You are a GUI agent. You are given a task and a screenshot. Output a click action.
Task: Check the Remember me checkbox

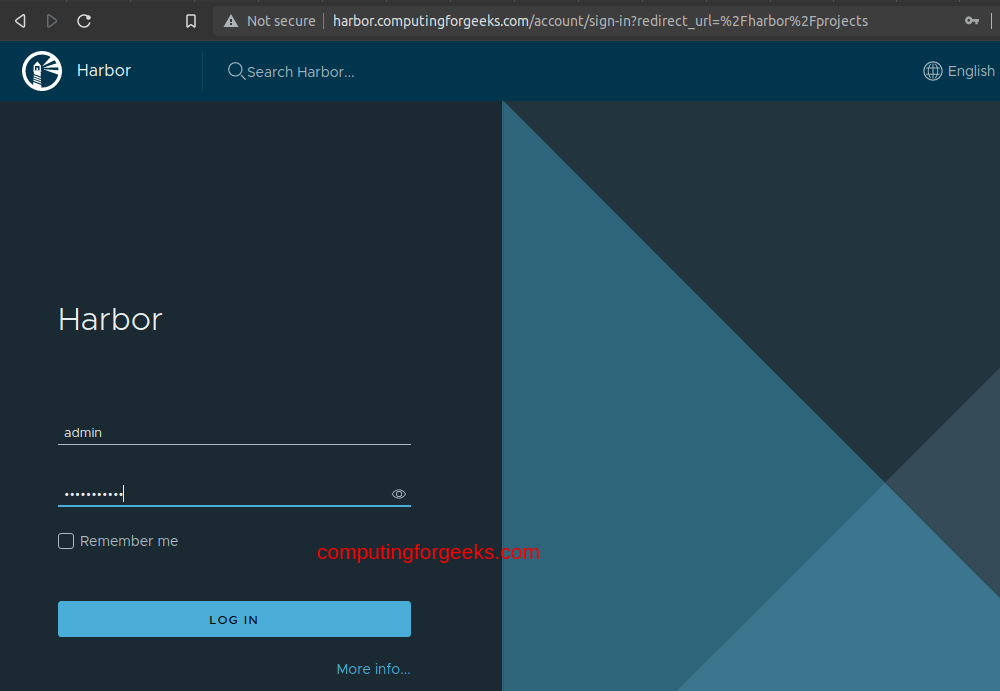click(66, 541)
